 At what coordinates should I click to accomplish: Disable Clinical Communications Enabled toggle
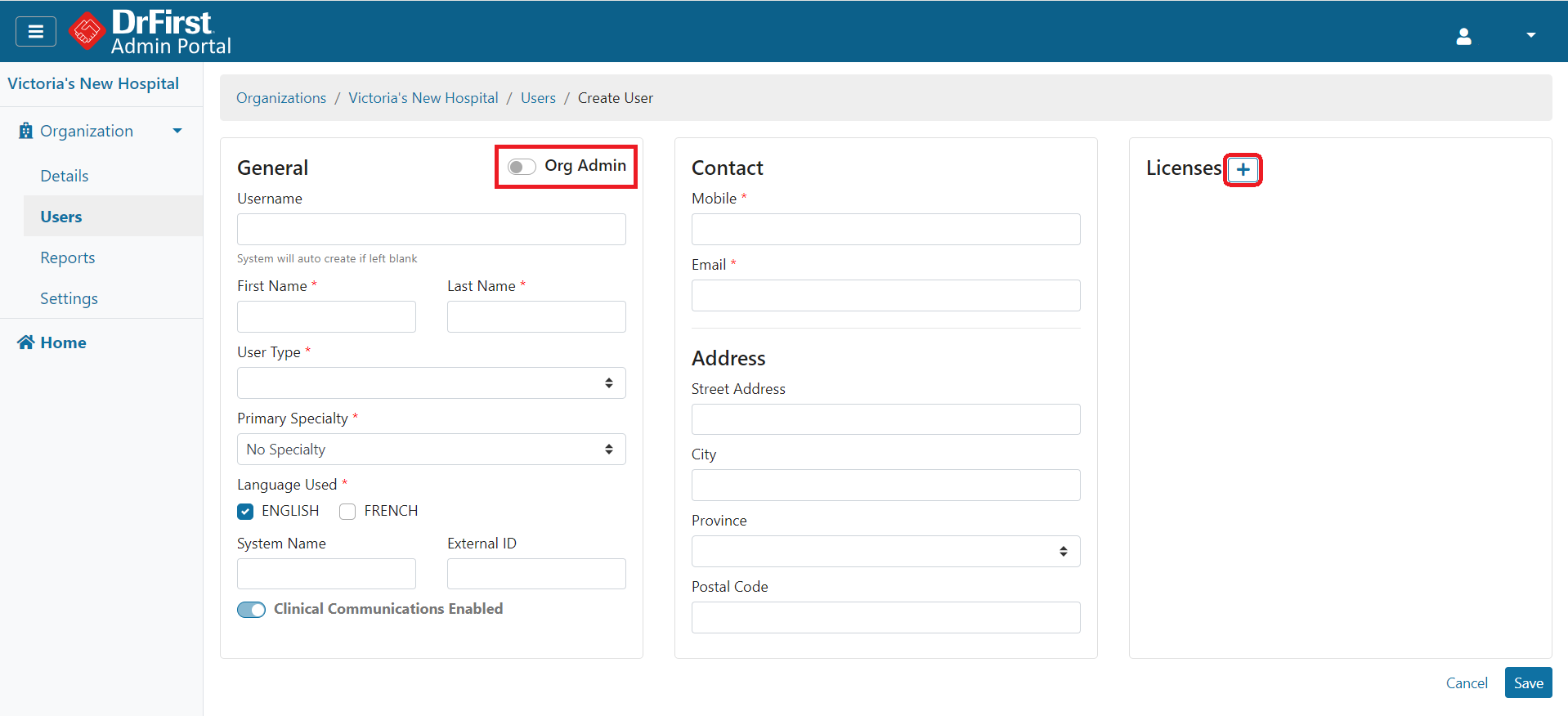click(x=252, y=610)
